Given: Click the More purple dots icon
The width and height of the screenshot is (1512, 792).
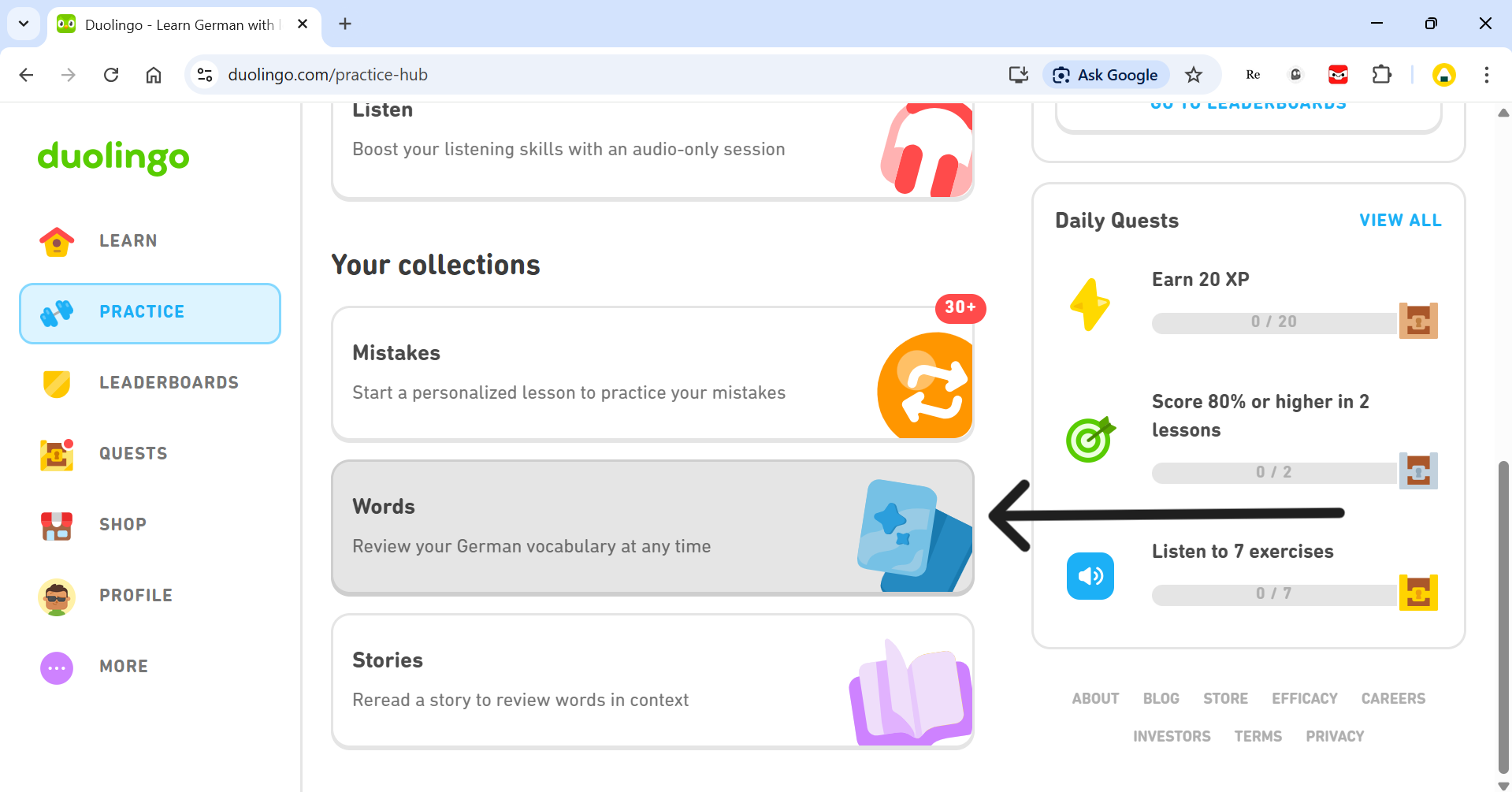Looking at the screenshot, I should [57, 667].
